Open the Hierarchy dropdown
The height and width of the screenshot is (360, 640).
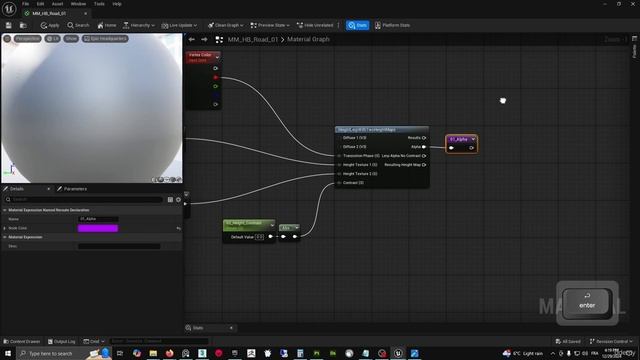pos(139,25)
